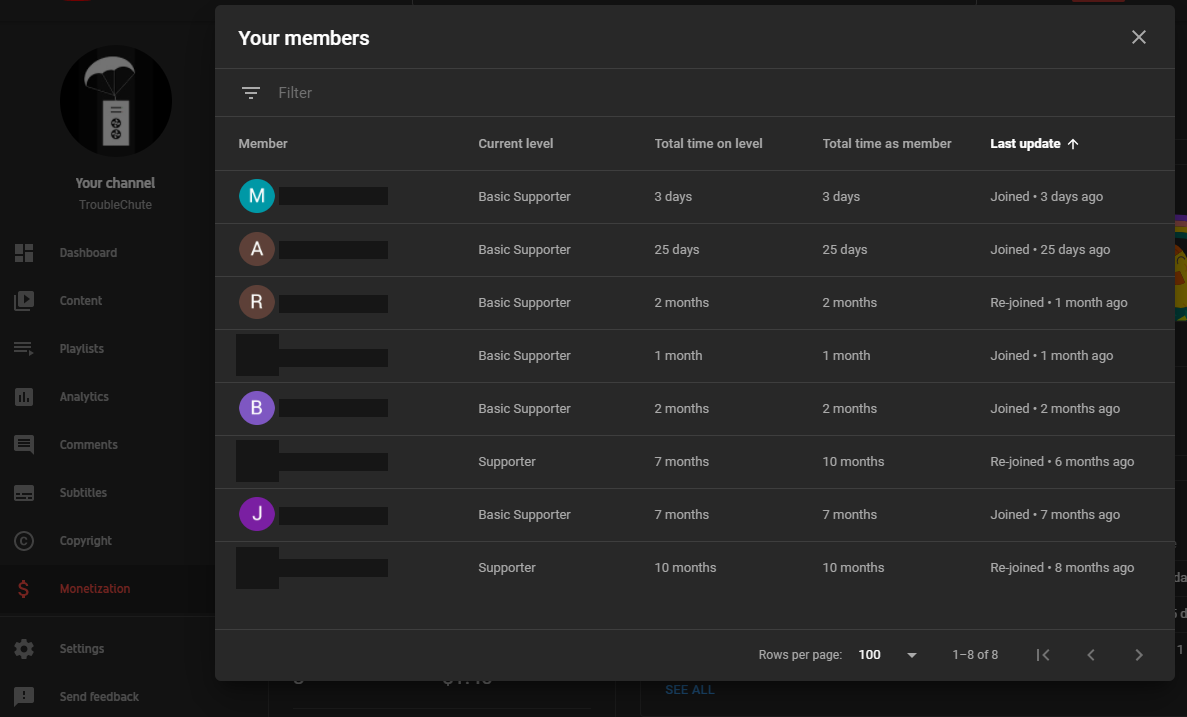Viewport: 1187px width, 717px height.
Task: Expand the rows-per-page selector arrow
Action: click(x=910, y=655)
